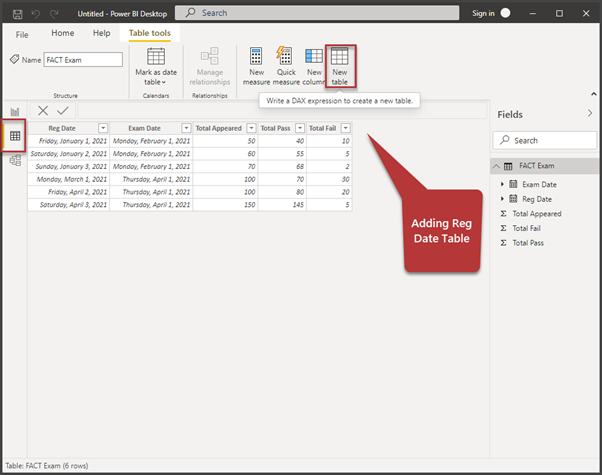Open Total Pass column filter dropdown
602x475 pixels.
tap(300, 128)
